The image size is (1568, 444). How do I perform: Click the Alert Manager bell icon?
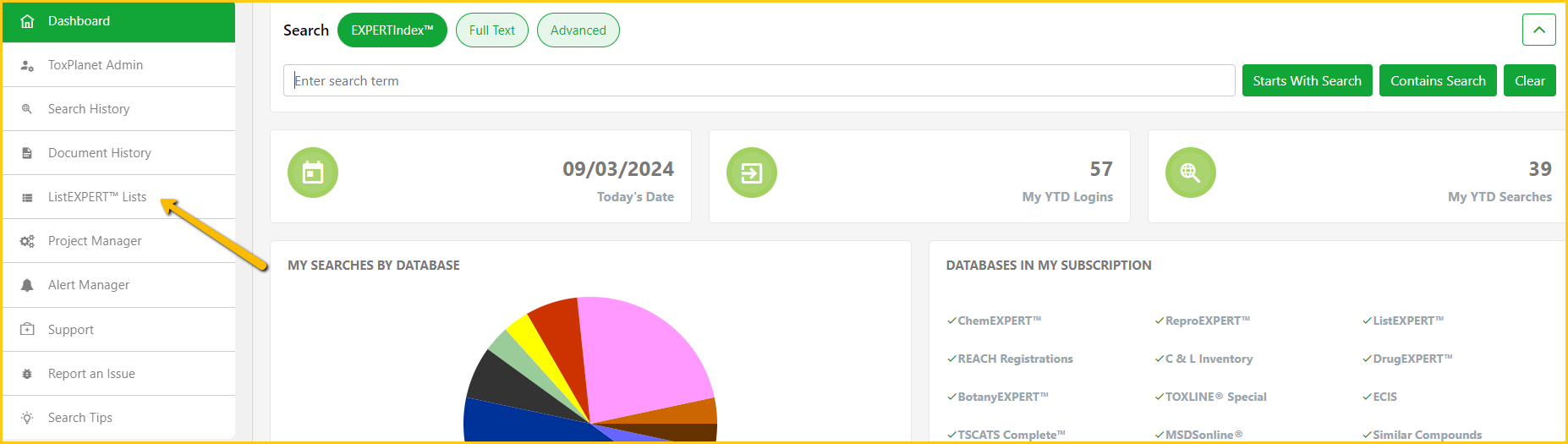(x=27, y=285)
